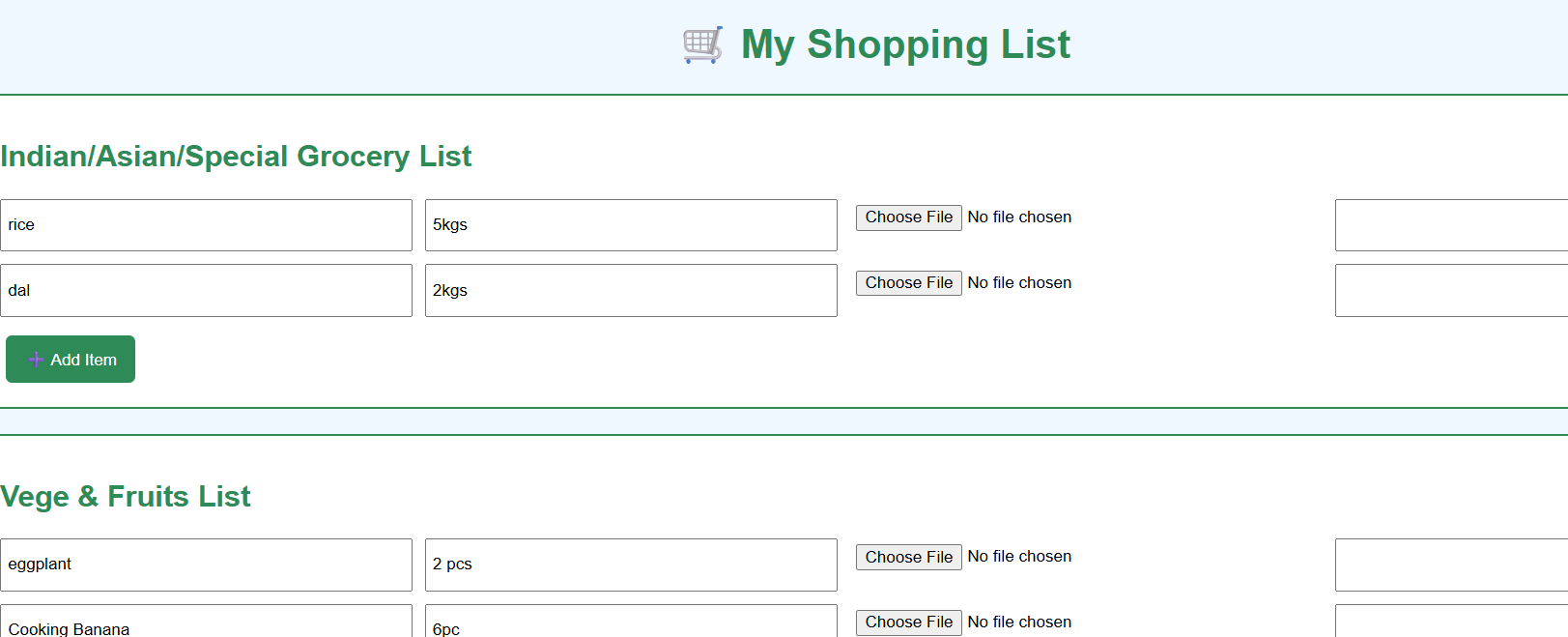The width and height of the screenshot is (1568, 637).
Task: Click the dal name input field
Action: (x=207, y=290)
